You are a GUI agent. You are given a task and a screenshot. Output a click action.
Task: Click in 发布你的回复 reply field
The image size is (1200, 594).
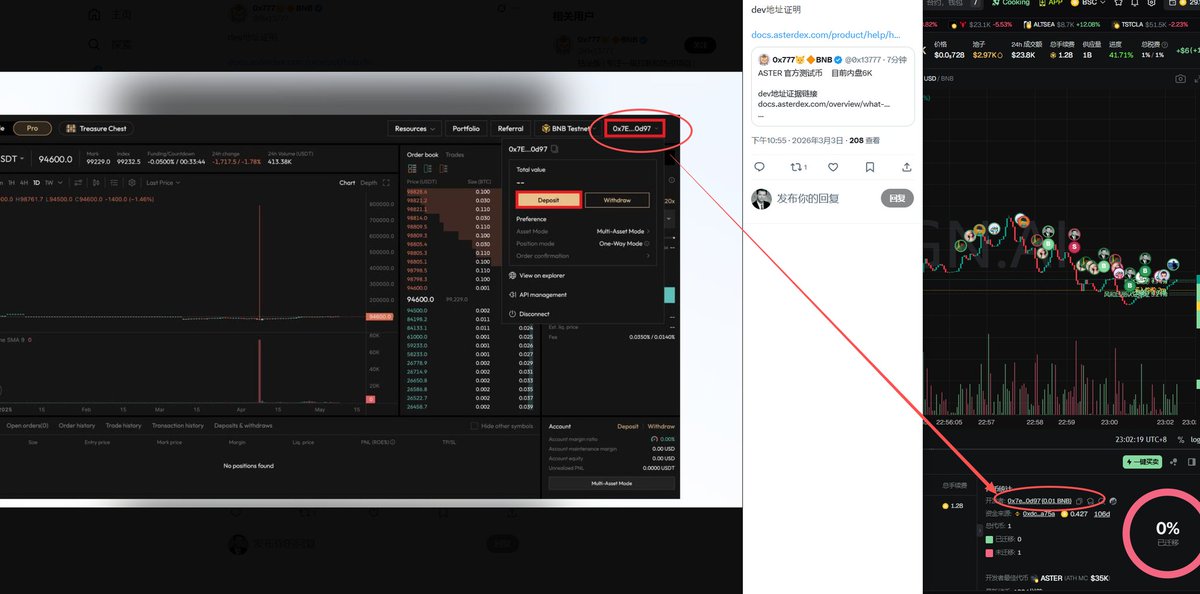808,199
